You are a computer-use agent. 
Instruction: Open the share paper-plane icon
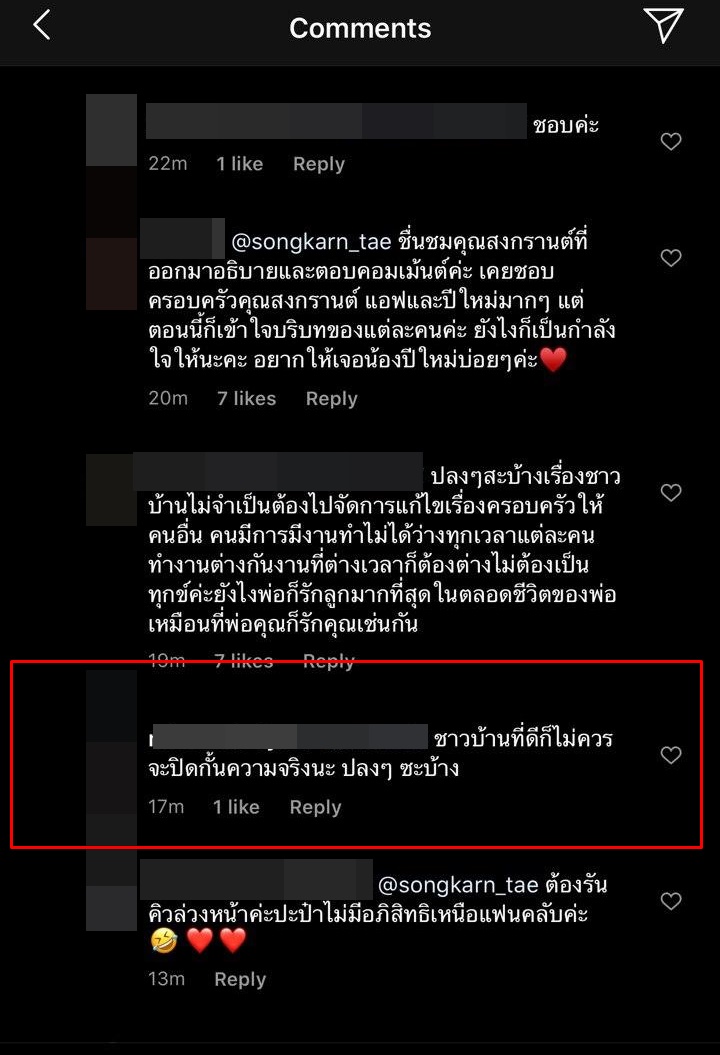click(663, 26)
